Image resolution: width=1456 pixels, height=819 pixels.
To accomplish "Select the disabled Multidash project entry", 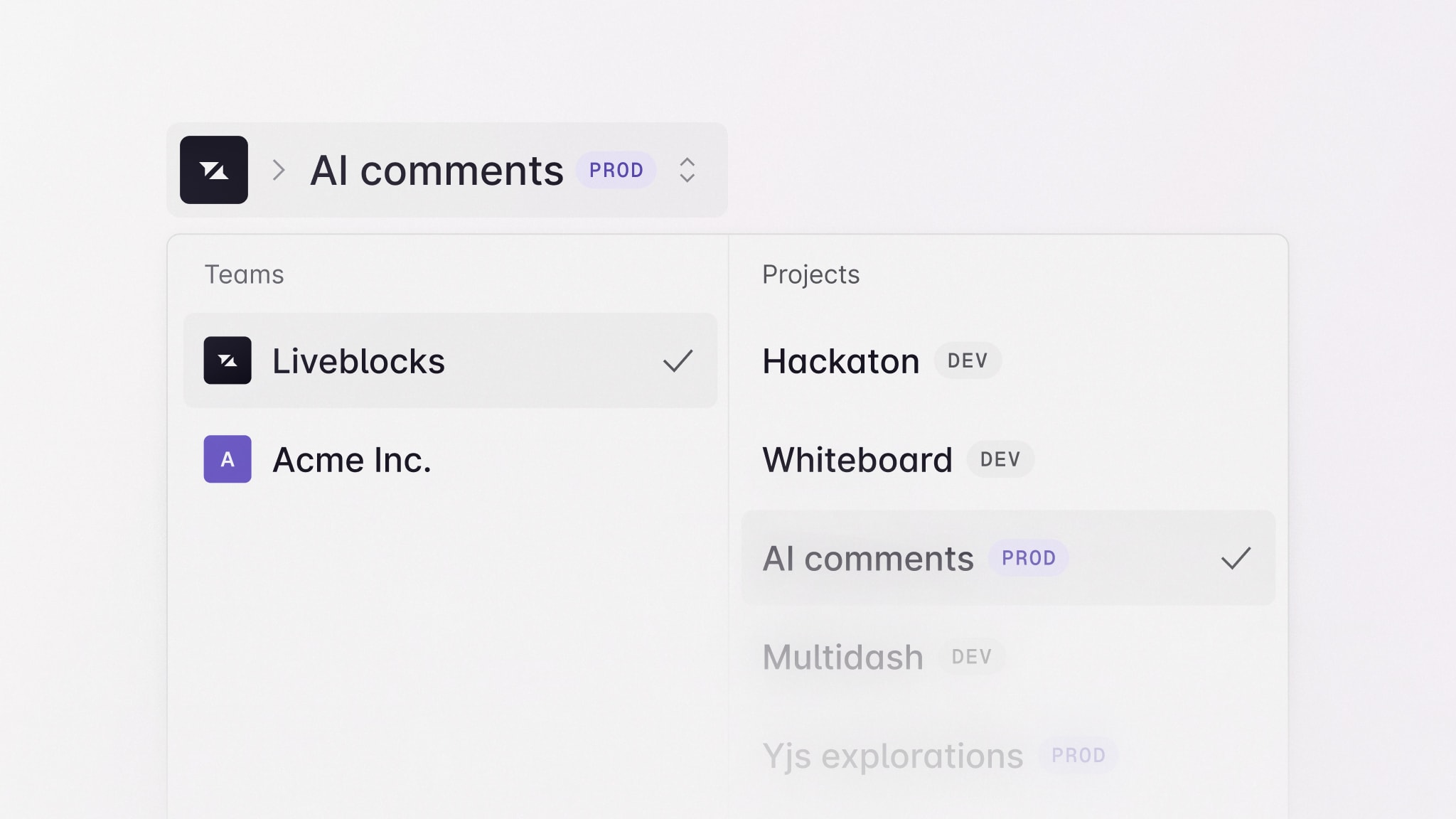I will pos(842,656).
